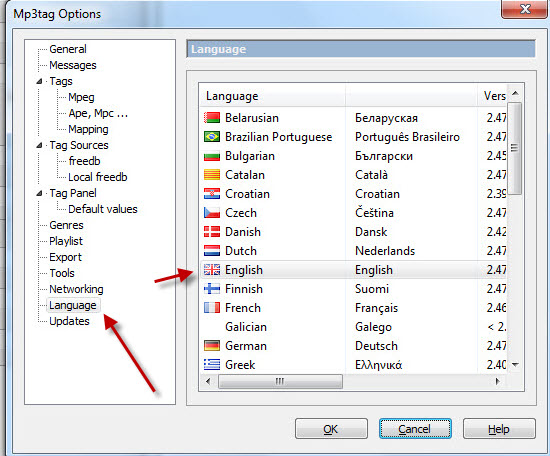Click the Belarusian flag icon
The image size is (550, 456).
coord(212,118)
